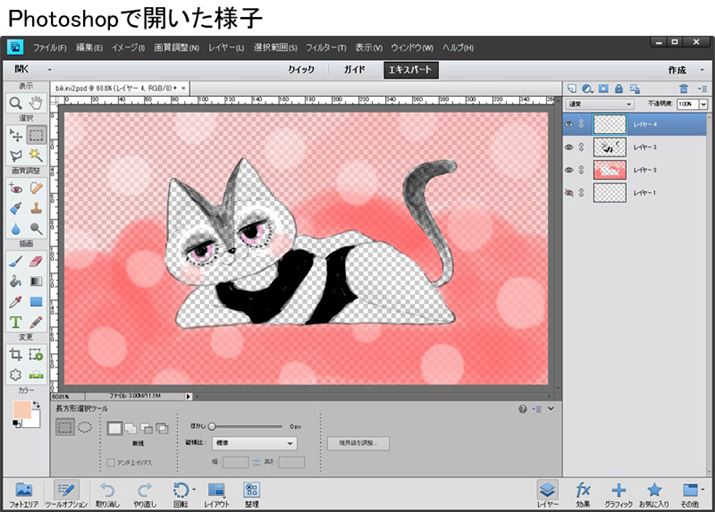
Task: Select the Hand tool
Action: tap(36, 103)
